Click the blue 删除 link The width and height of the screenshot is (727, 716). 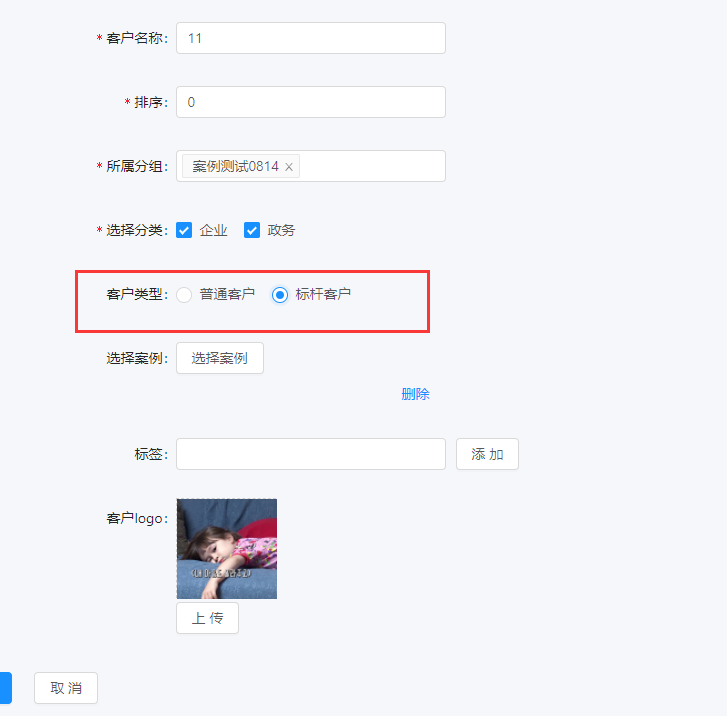click(x=415, y=394)
